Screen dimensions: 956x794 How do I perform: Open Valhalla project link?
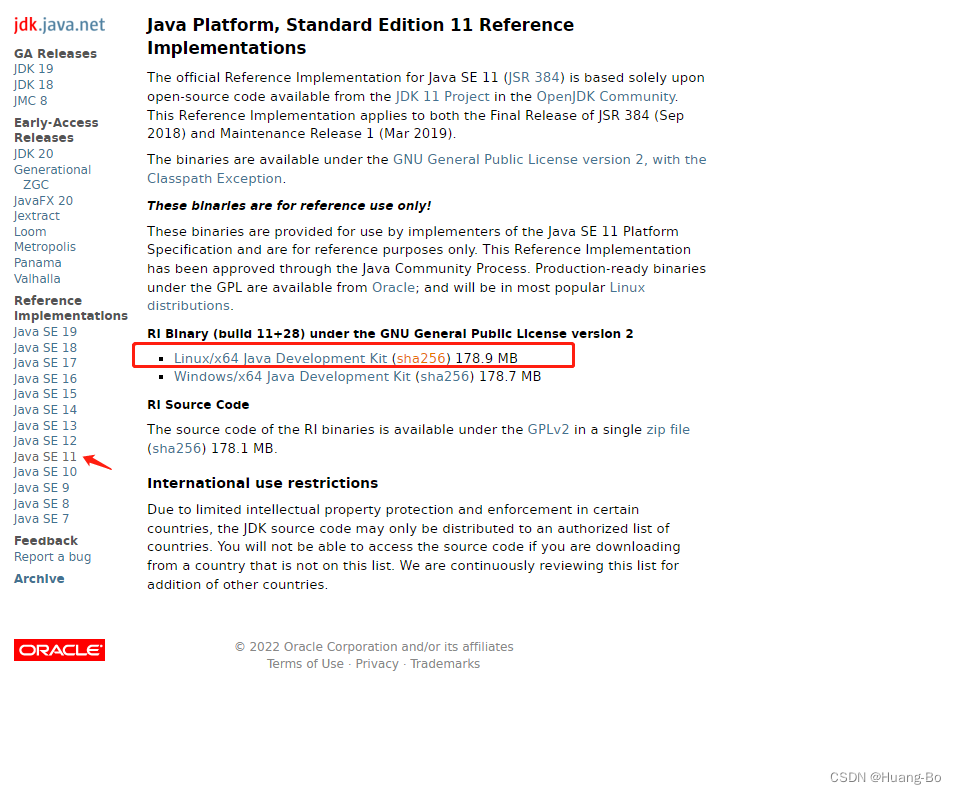coord(37,279)
